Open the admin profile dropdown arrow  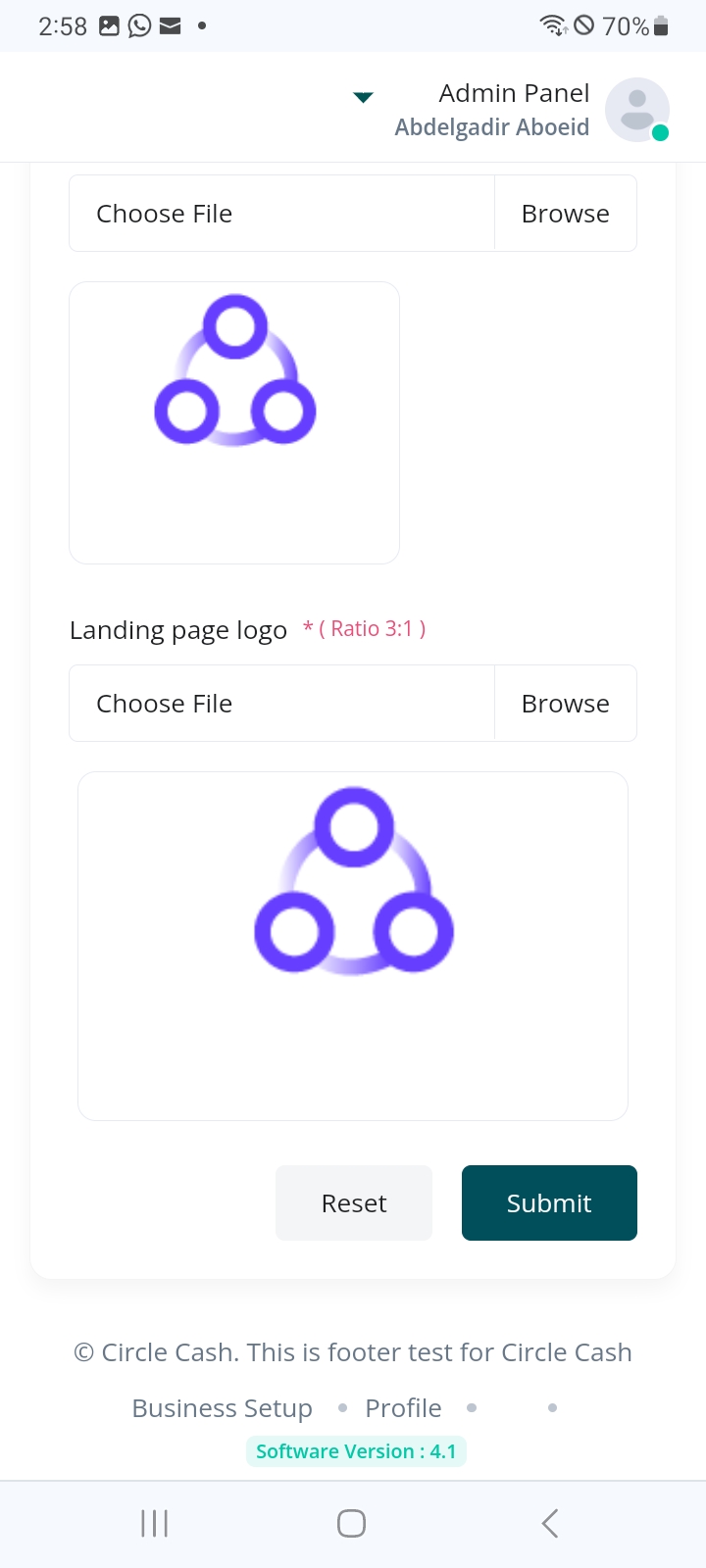click(363, 97)
